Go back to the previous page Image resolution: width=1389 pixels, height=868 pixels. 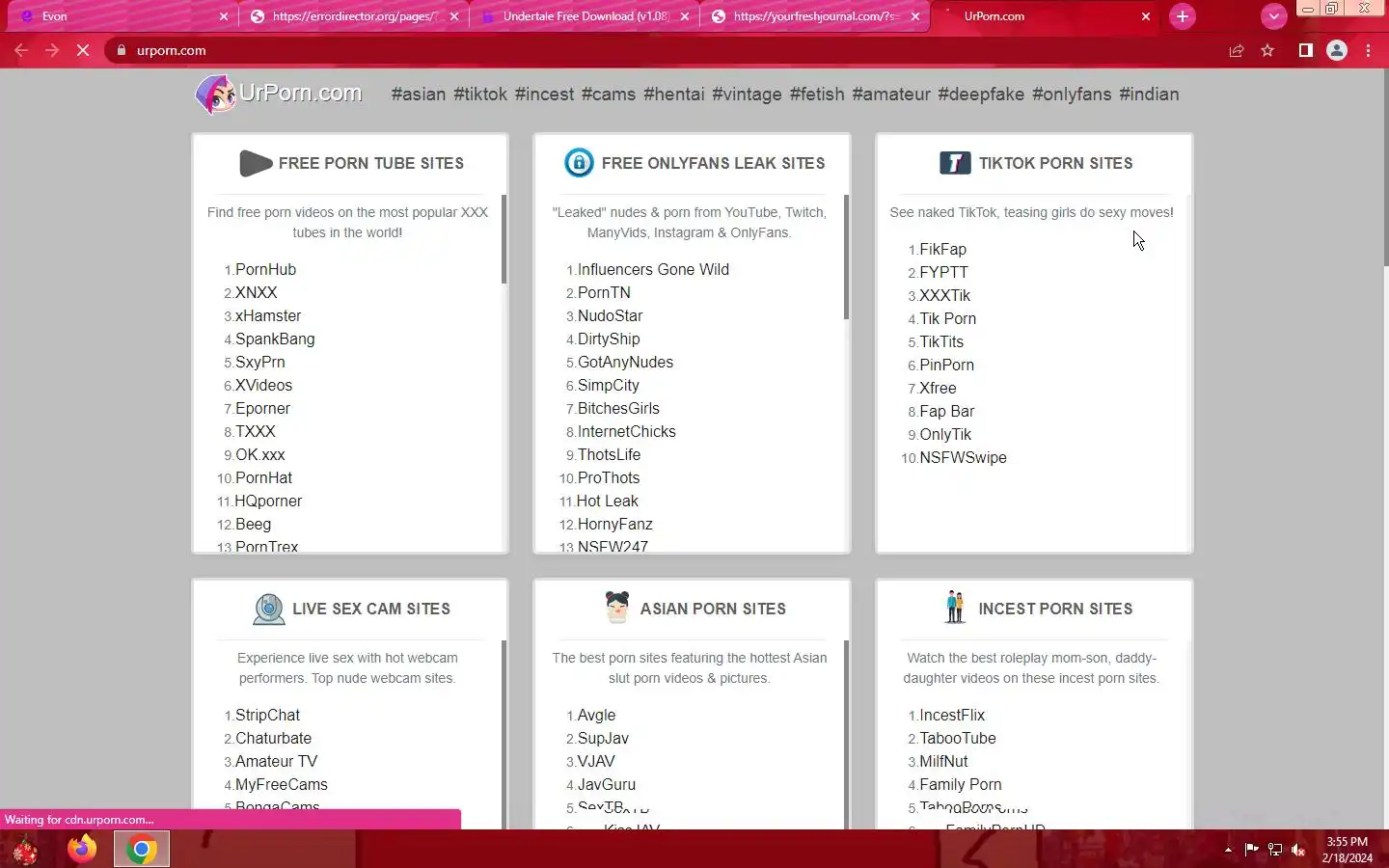coord(21,50)
